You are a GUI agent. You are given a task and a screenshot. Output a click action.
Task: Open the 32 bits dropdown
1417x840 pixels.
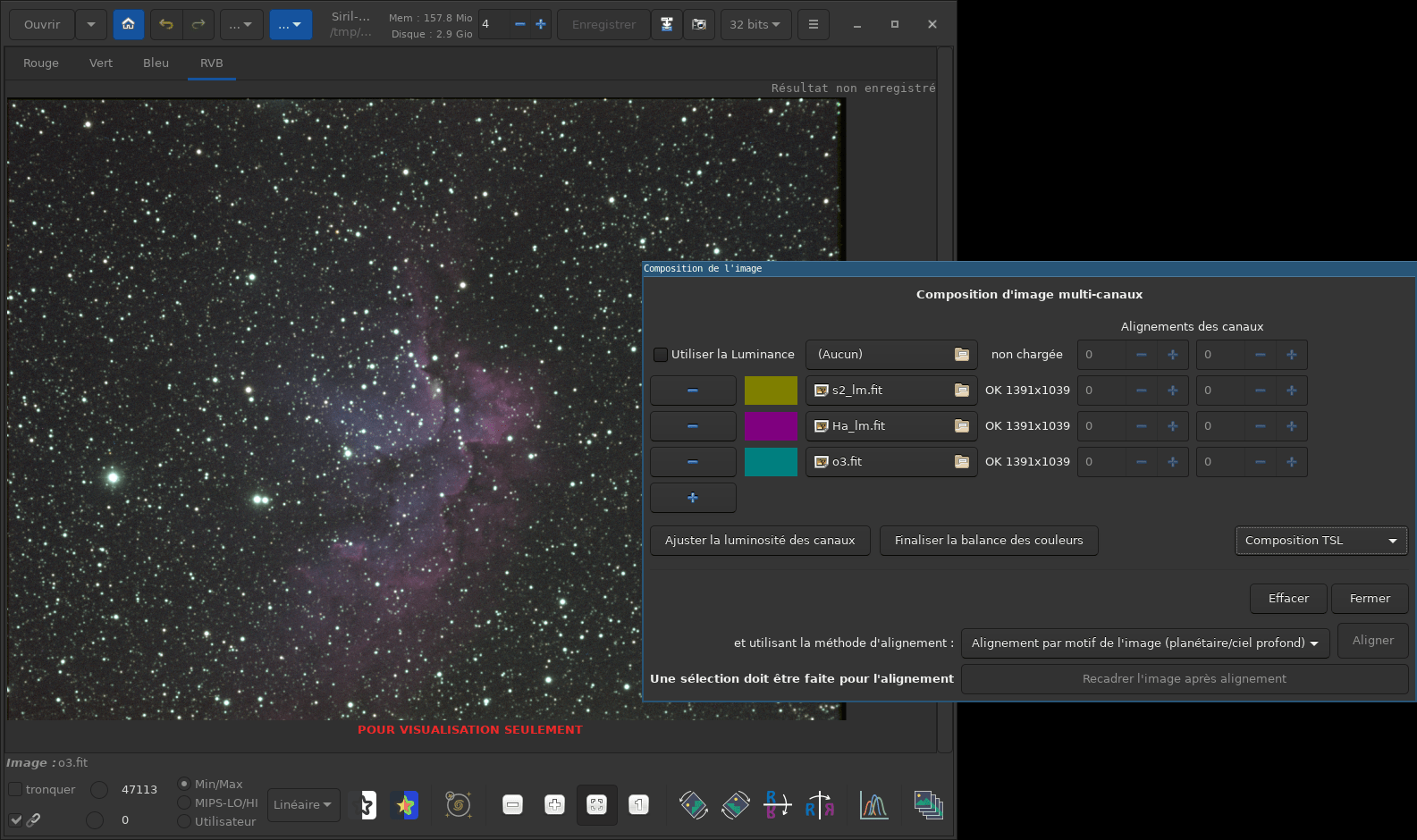coord(756,24)
